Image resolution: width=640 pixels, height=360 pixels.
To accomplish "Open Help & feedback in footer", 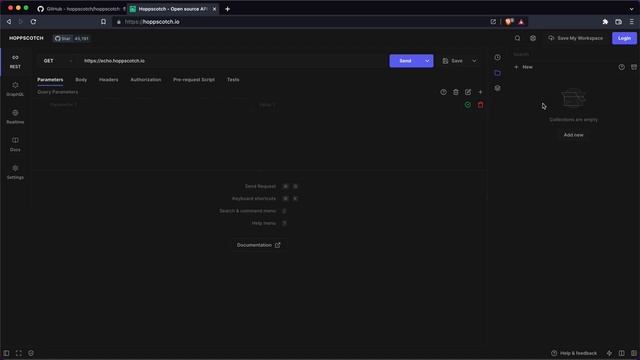I will tap(574, 353).
